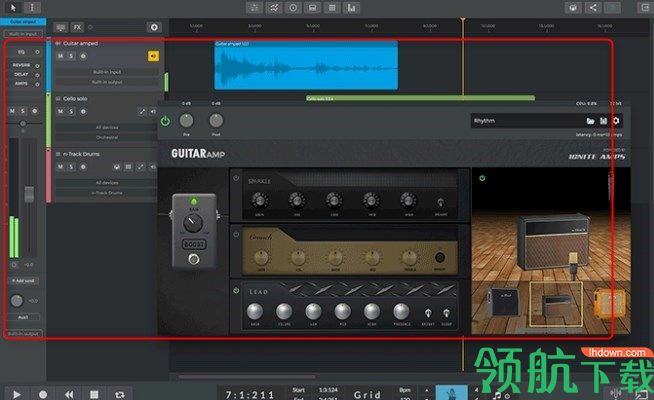This screenshot has height=400, width=654.
Task: Click the channel strip pan slider handle
Action: pyautogui.click(x=23, y=123)
